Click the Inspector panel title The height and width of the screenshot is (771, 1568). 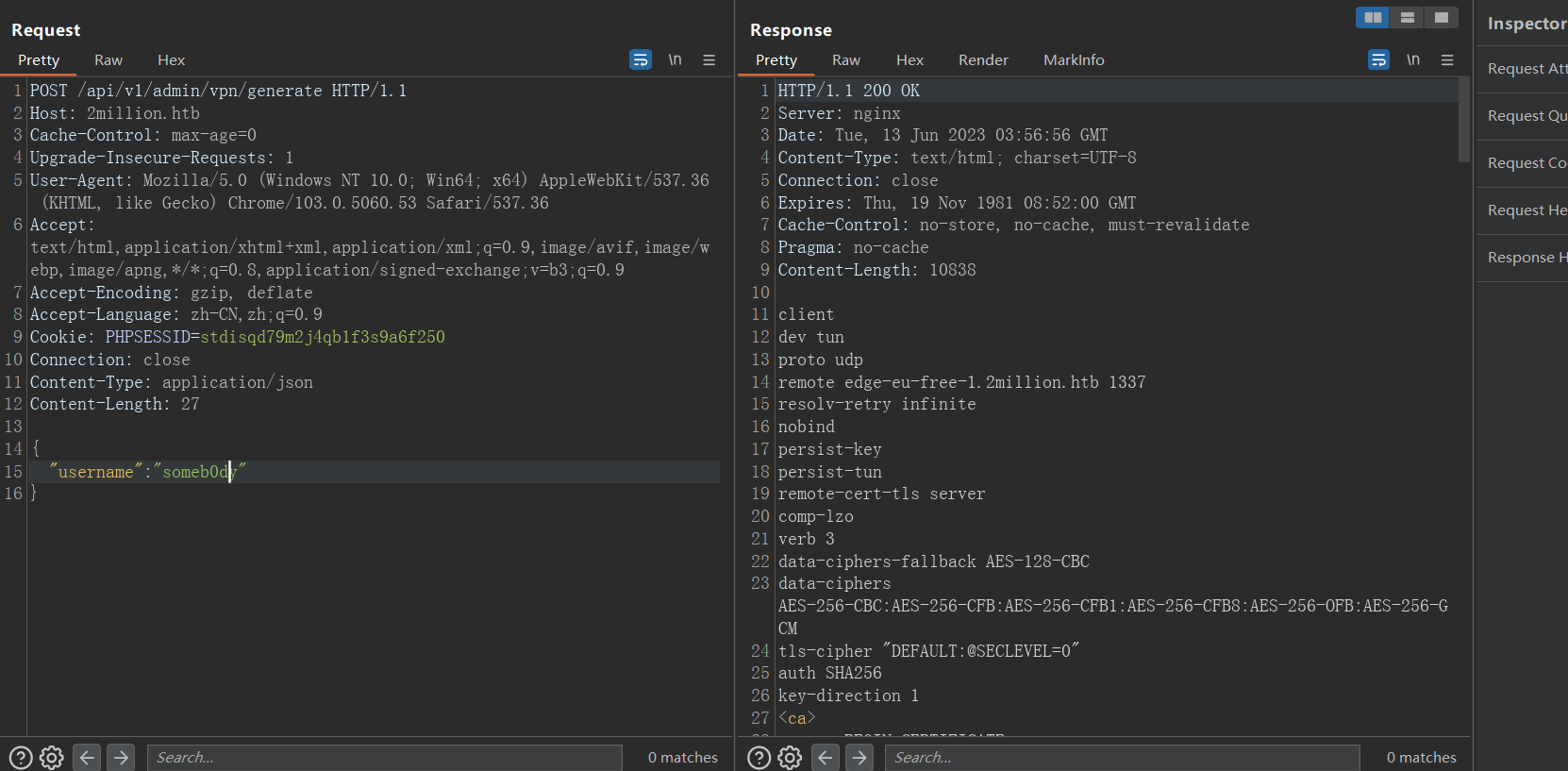tap(1527, 24)
